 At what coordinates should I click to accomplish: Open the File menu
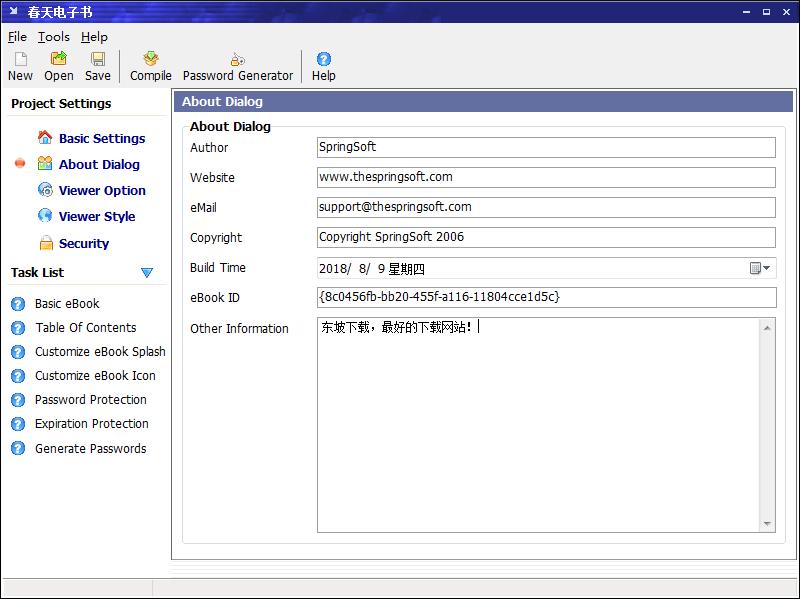coord(17,37)
